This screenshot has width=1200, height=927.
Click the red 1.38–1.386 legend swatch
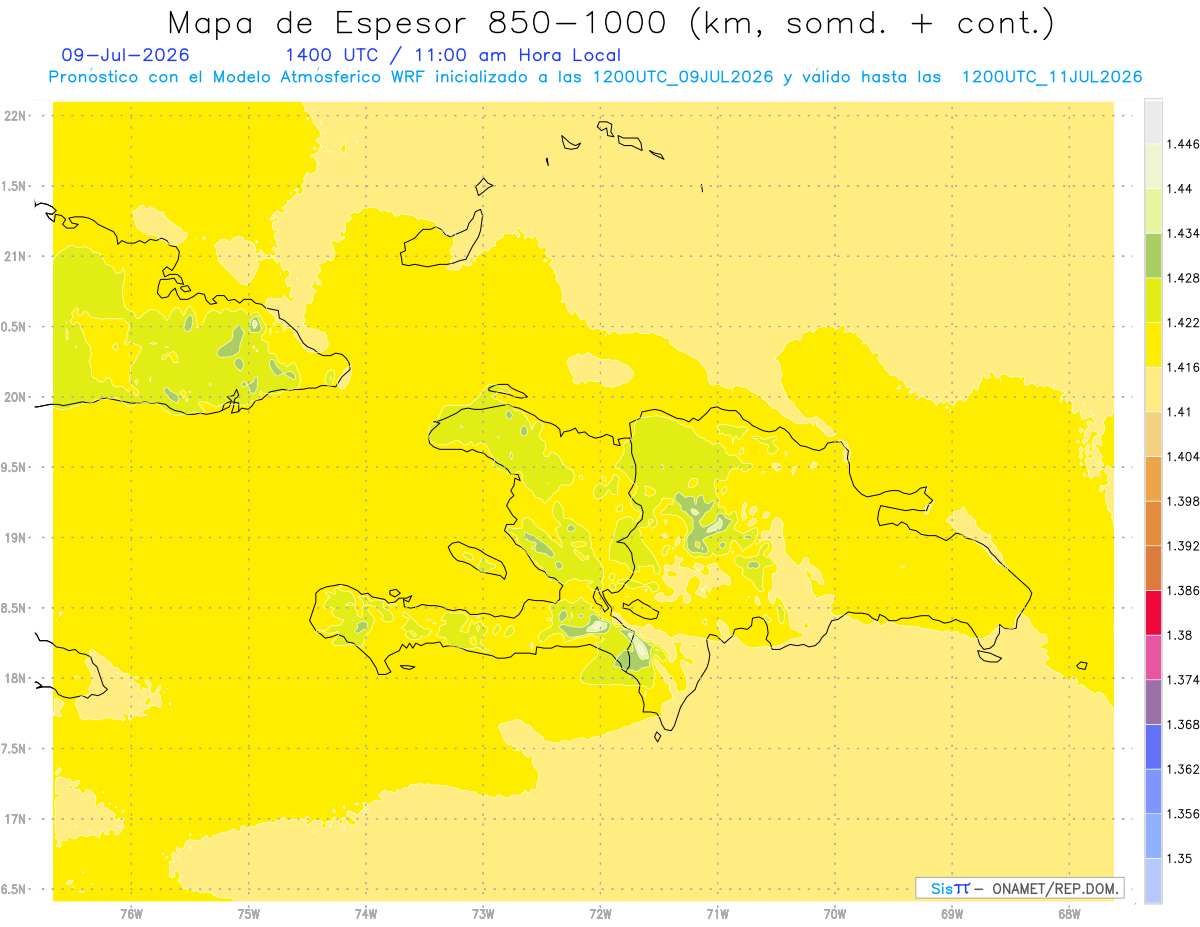point(1153,613)
